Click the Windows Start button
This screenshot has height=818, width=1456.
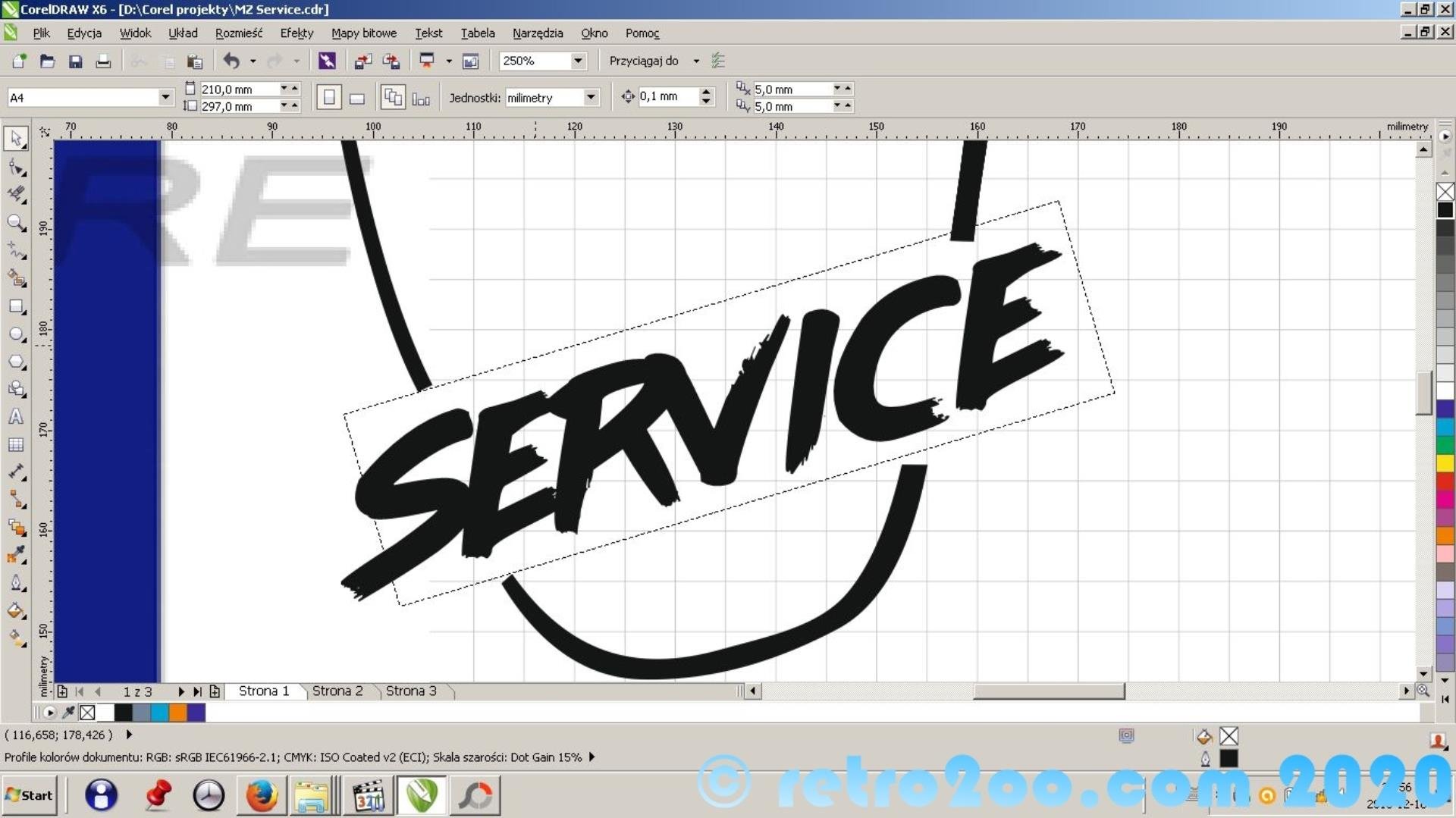point(30,794)
